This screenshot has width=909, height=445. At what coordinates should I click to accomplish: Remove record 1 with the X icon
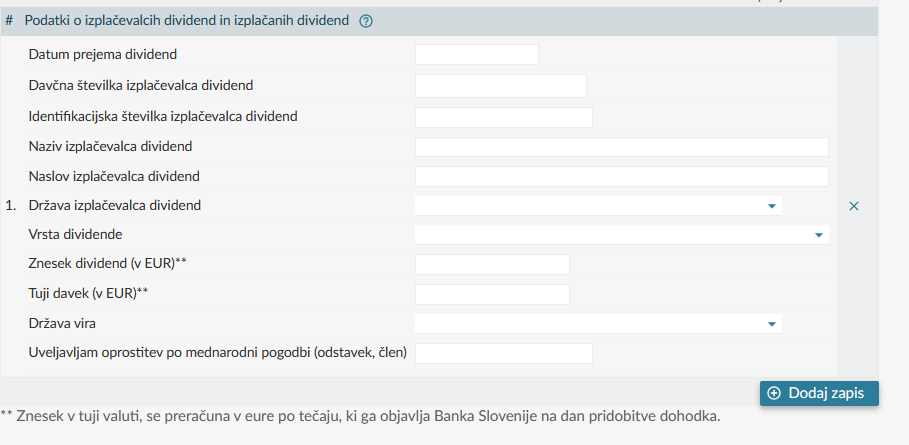[853, 206]
